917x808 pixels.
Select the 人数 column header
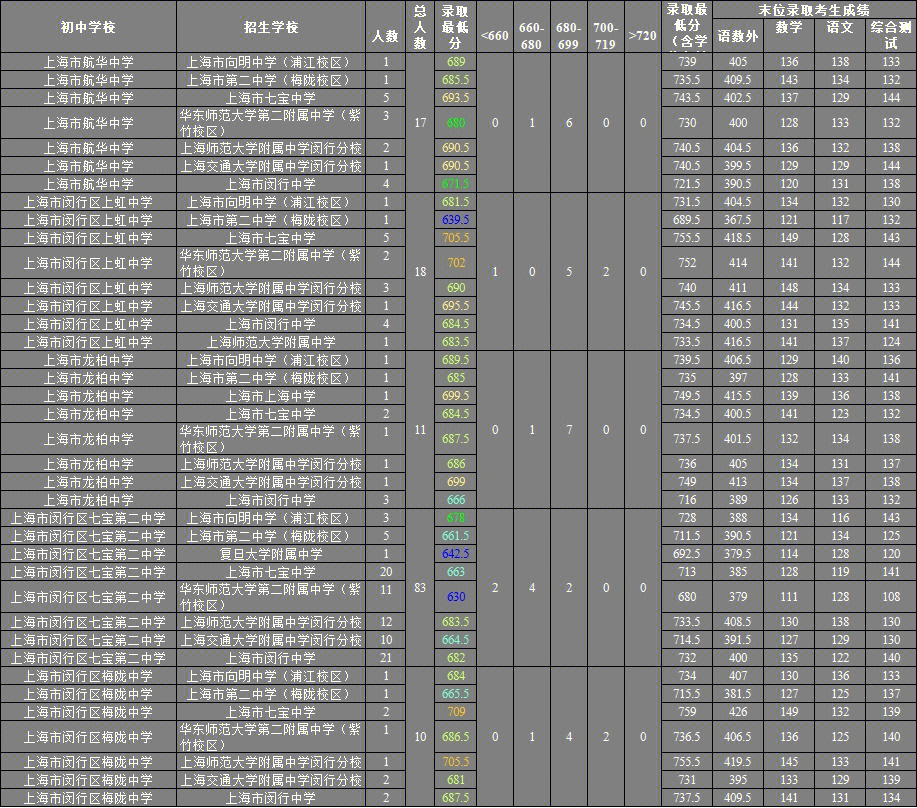point(385,35)
